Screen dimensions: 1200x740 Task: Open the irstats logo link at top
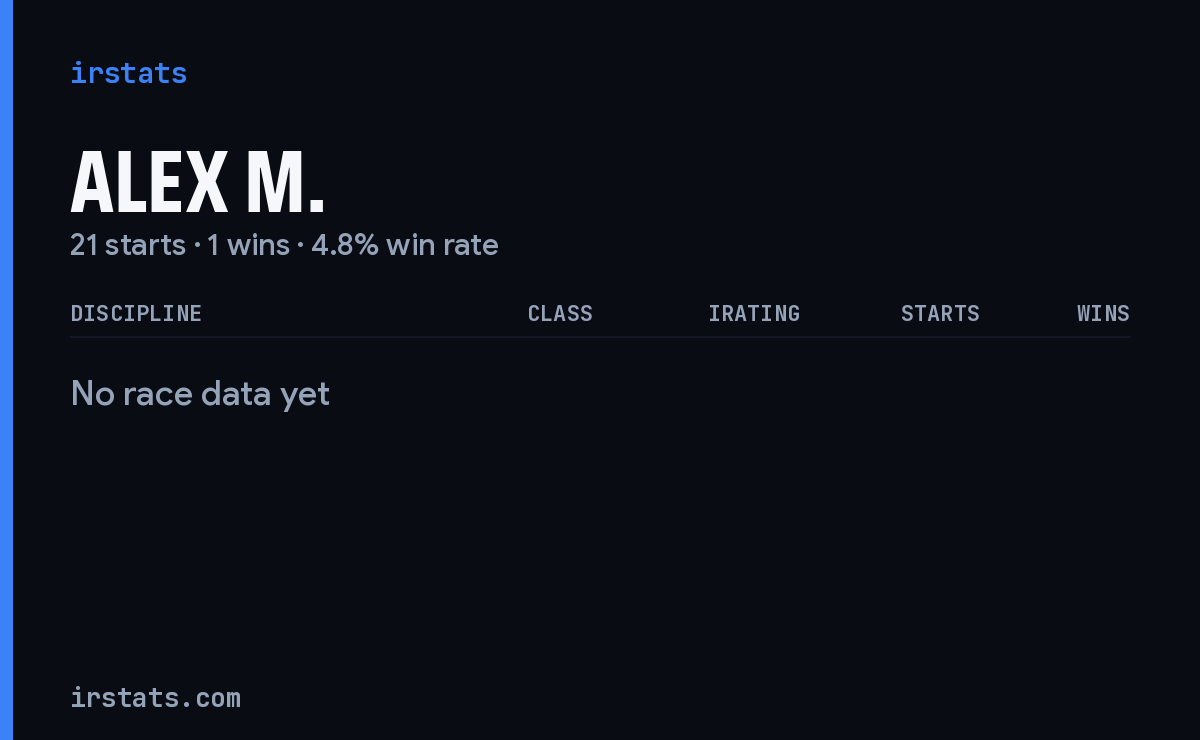[128, 73]
